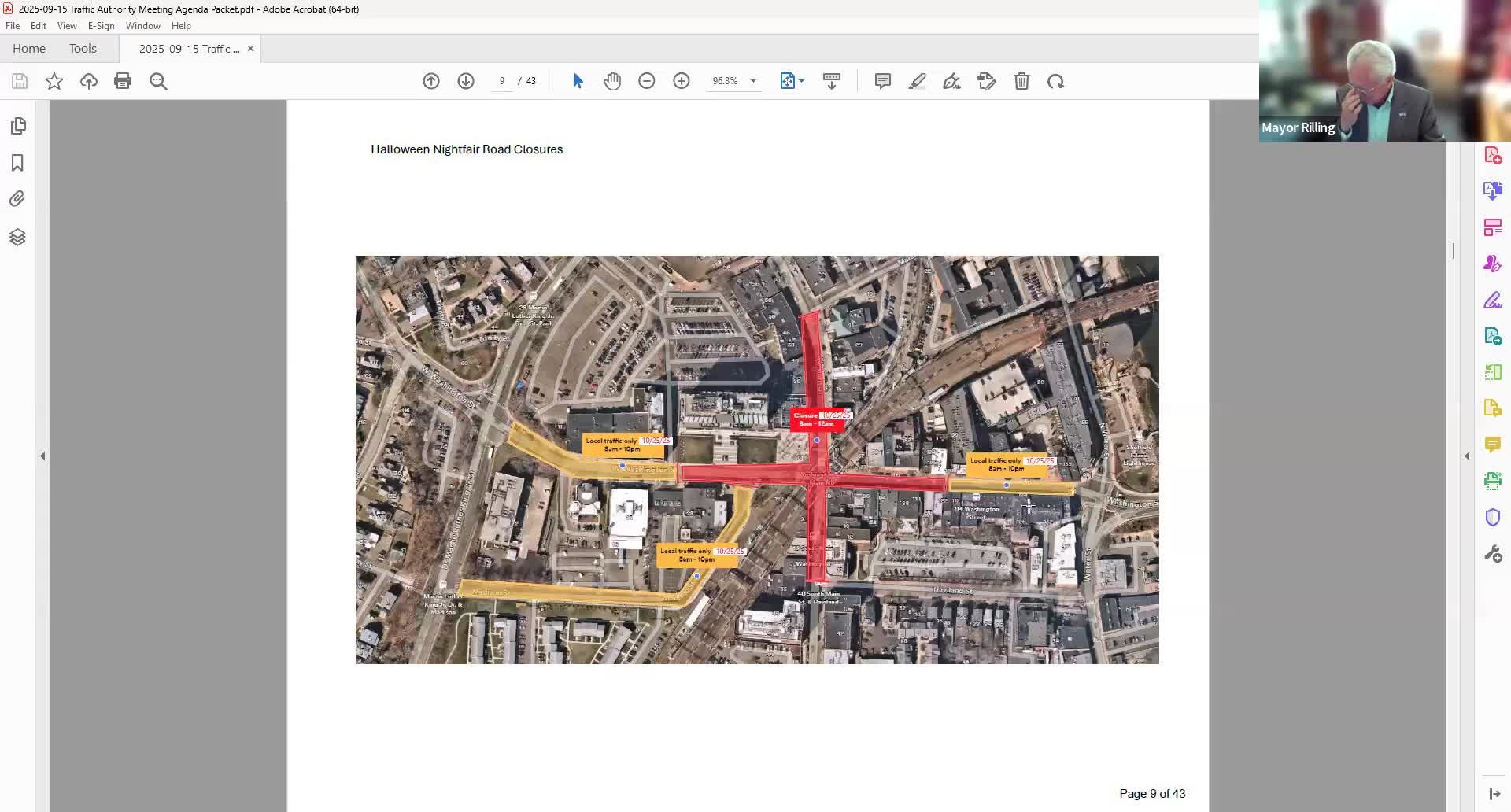
Task: Rotate the page view
Action: (x=1056, y=81)
